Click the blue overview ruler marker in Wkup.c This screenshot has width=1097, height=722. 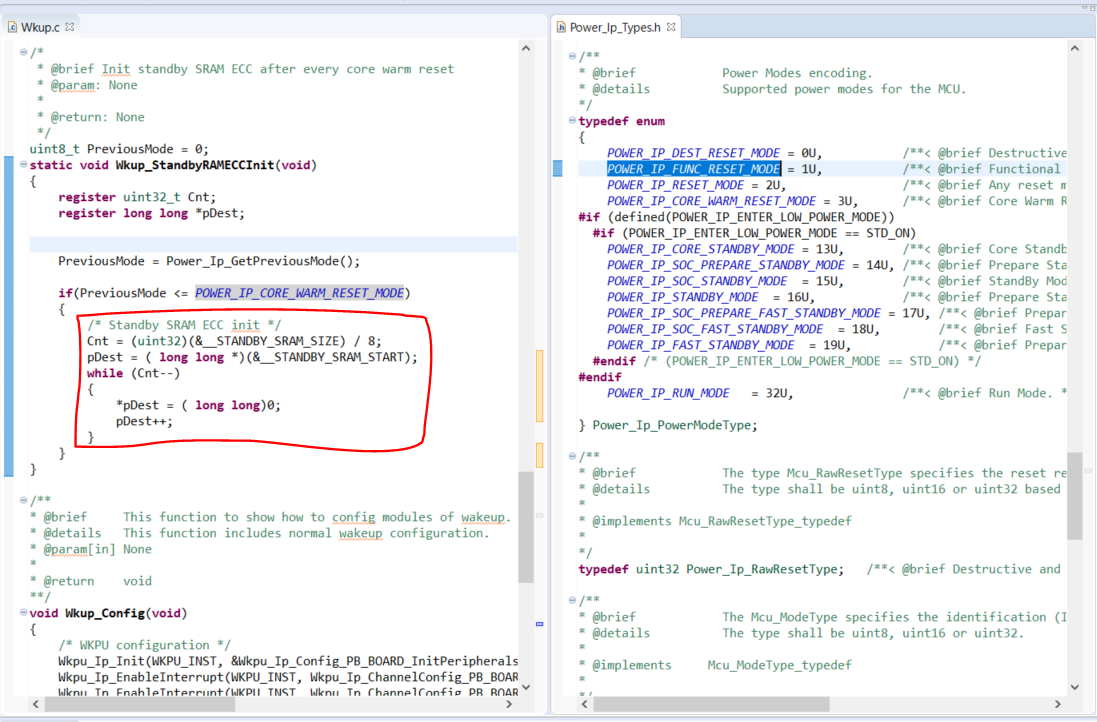(x=539, y=623)
